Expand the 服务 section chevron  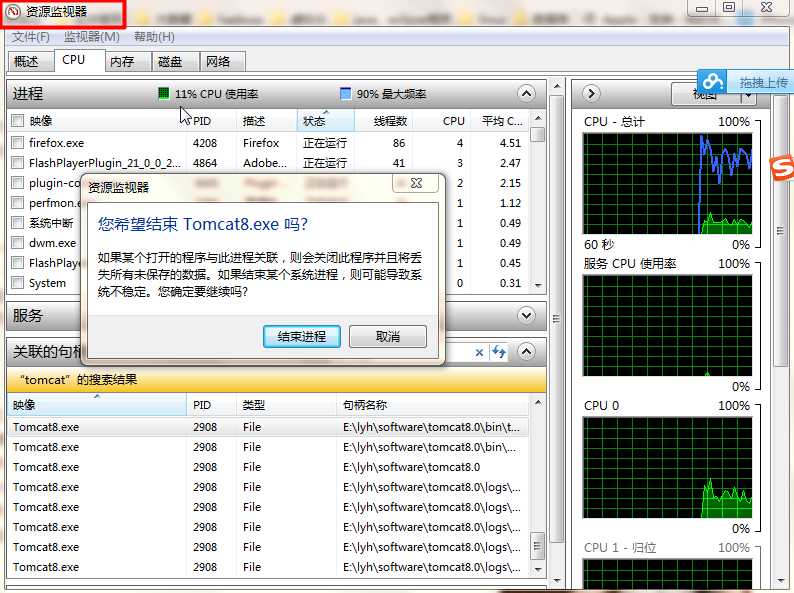coord(526,315)
